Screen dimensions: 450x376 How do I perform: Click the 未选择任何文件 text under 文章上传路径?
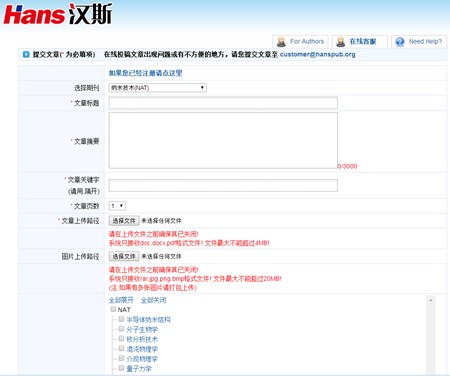[x=161, y=221]
